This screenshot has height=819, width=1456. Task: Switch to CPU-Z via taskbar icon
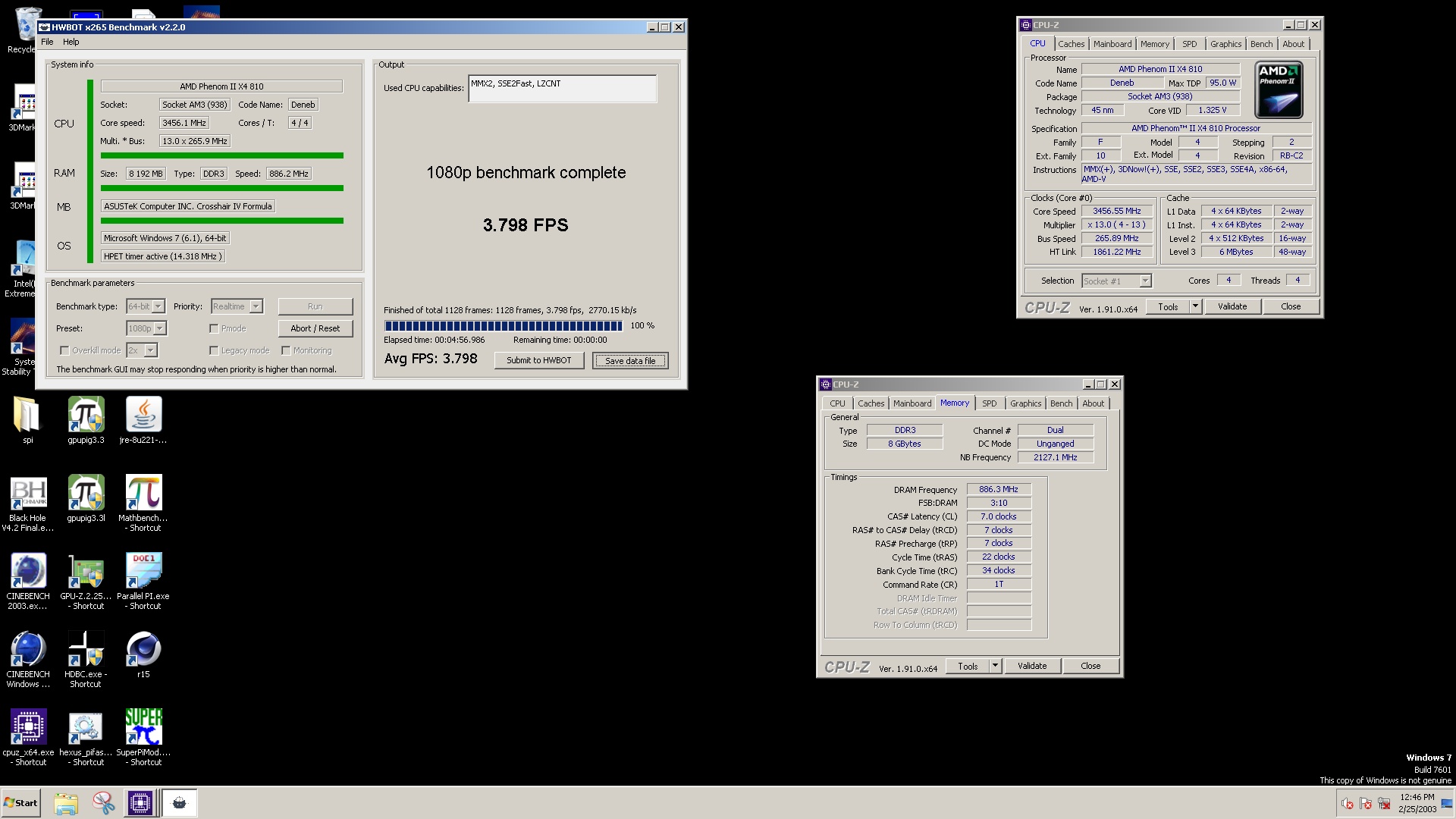coord(140,803)
